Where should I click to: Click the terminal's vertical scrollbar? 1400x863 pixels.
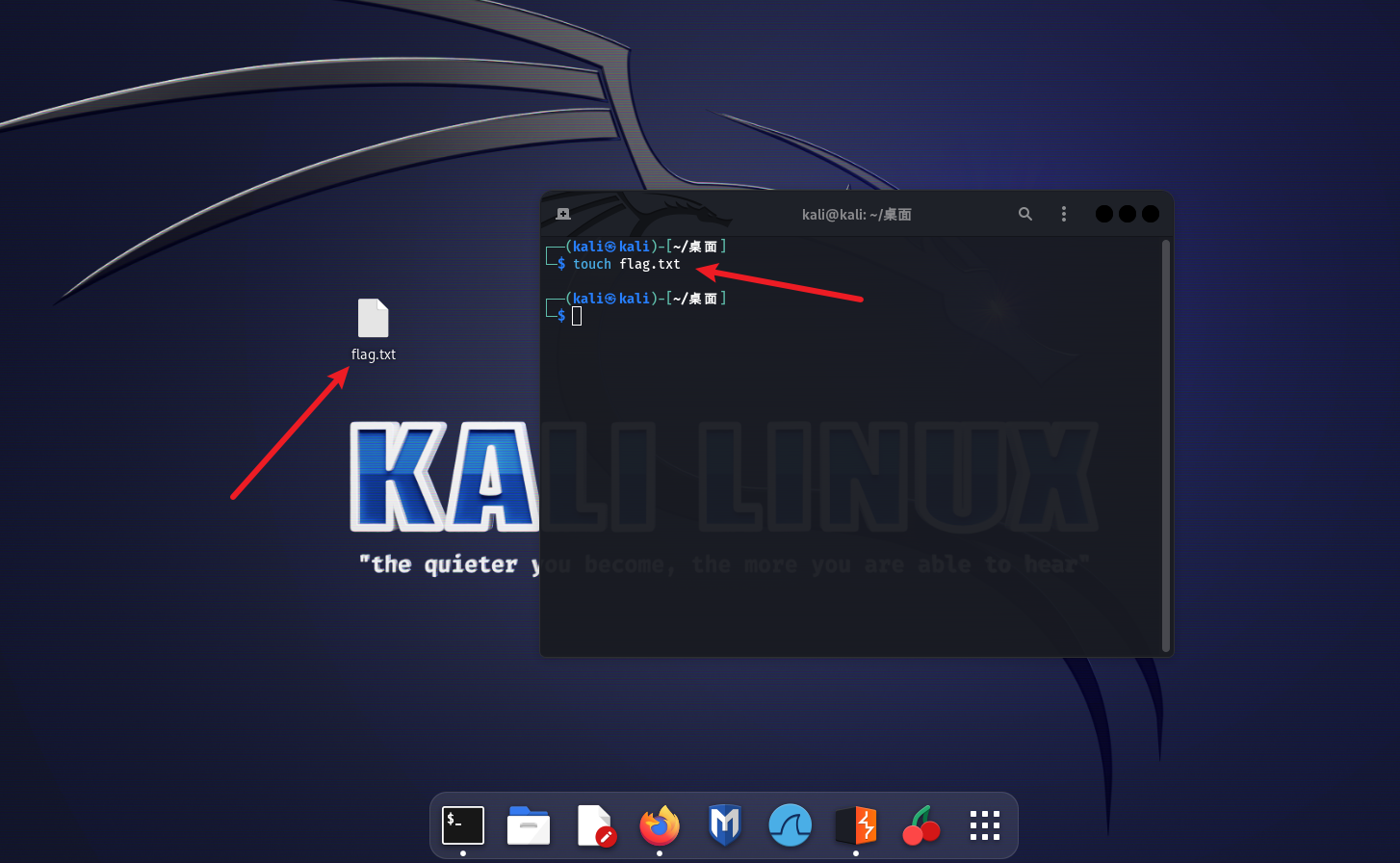pos(1166,446)
